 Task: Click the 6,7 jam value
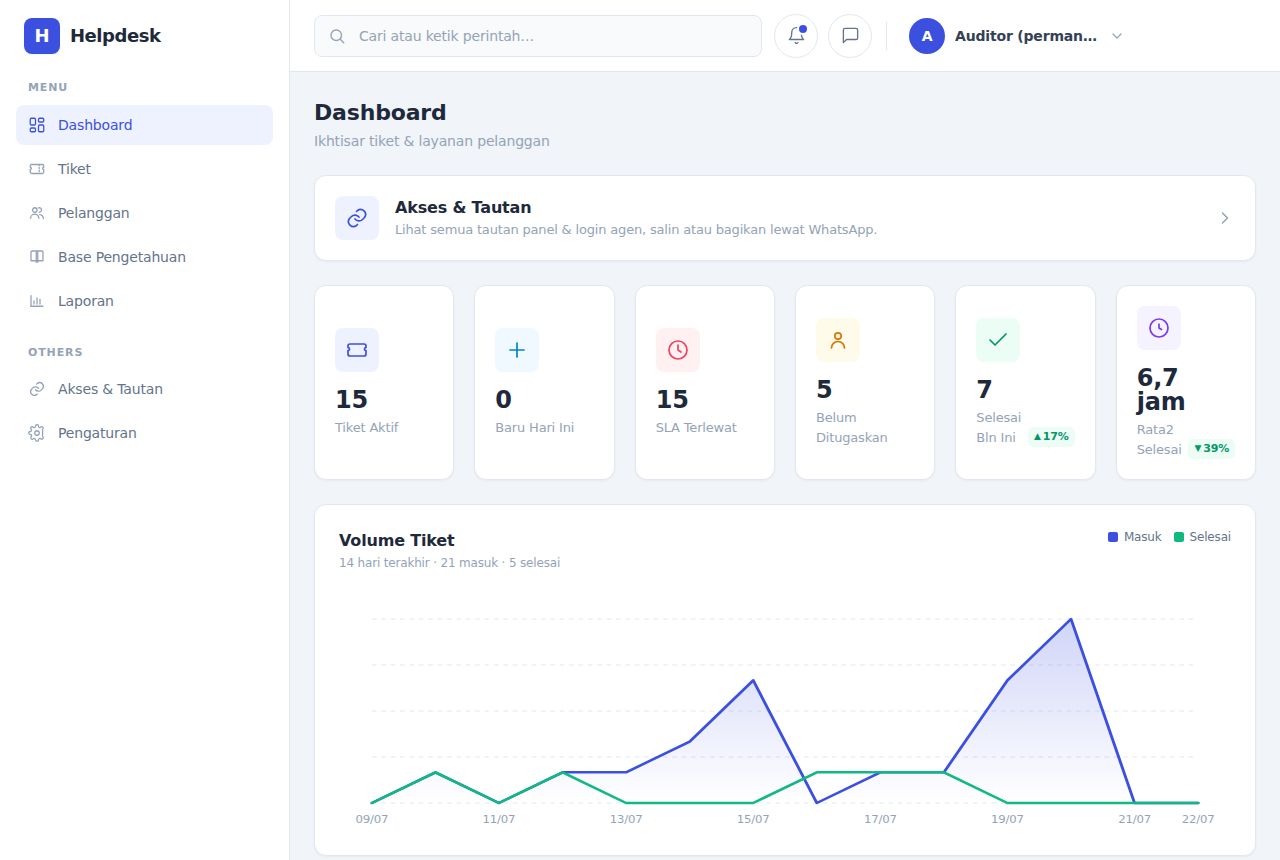click(x=1161, y=389)
